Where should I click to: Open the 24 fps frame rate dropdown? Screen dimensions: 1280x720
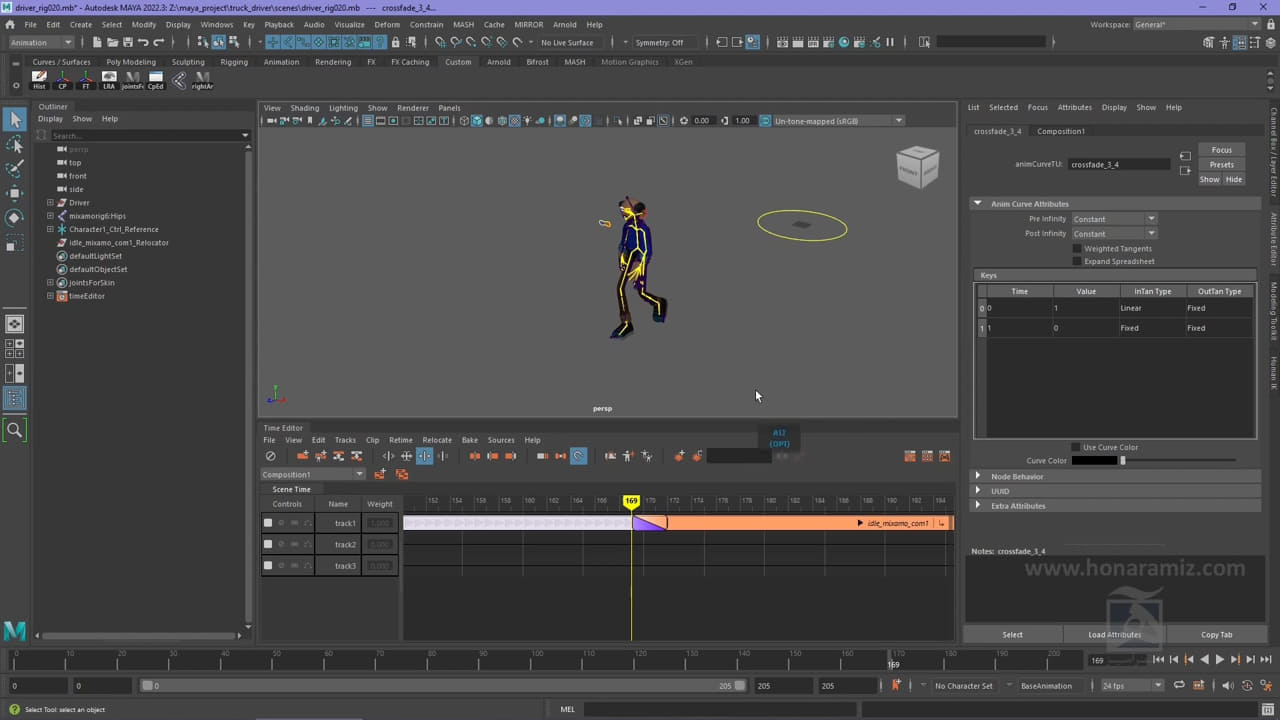coord(1133,685)
